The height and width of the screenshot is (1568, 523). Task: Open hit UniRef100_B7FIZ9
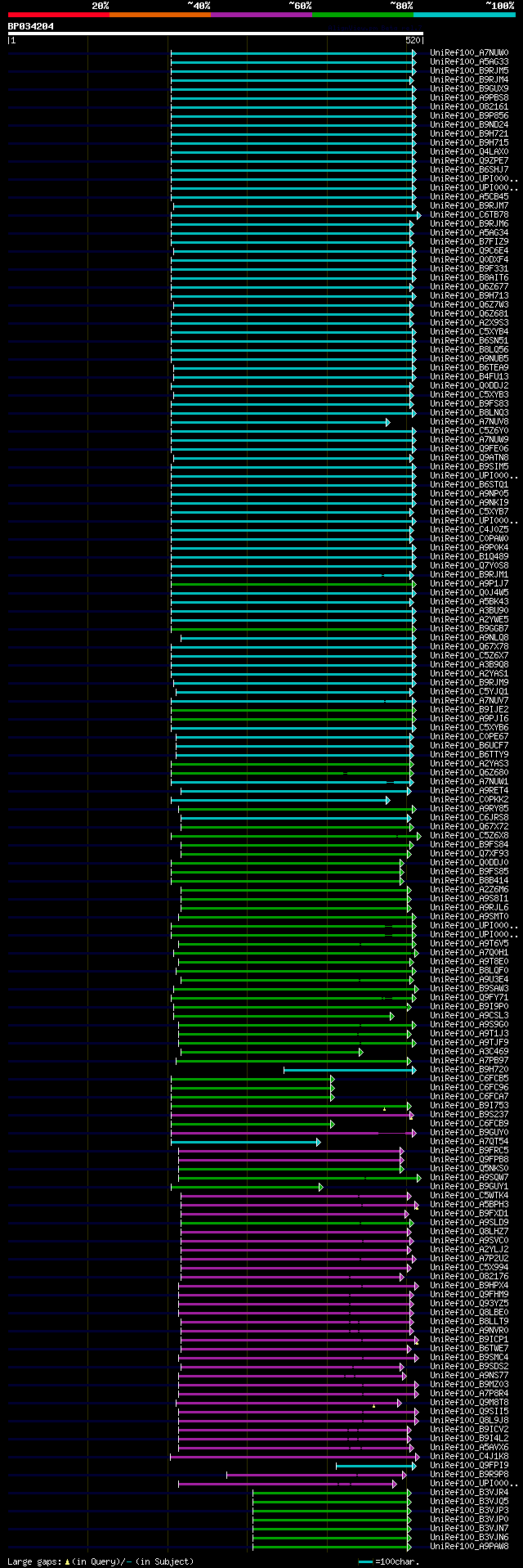[469, 242]
